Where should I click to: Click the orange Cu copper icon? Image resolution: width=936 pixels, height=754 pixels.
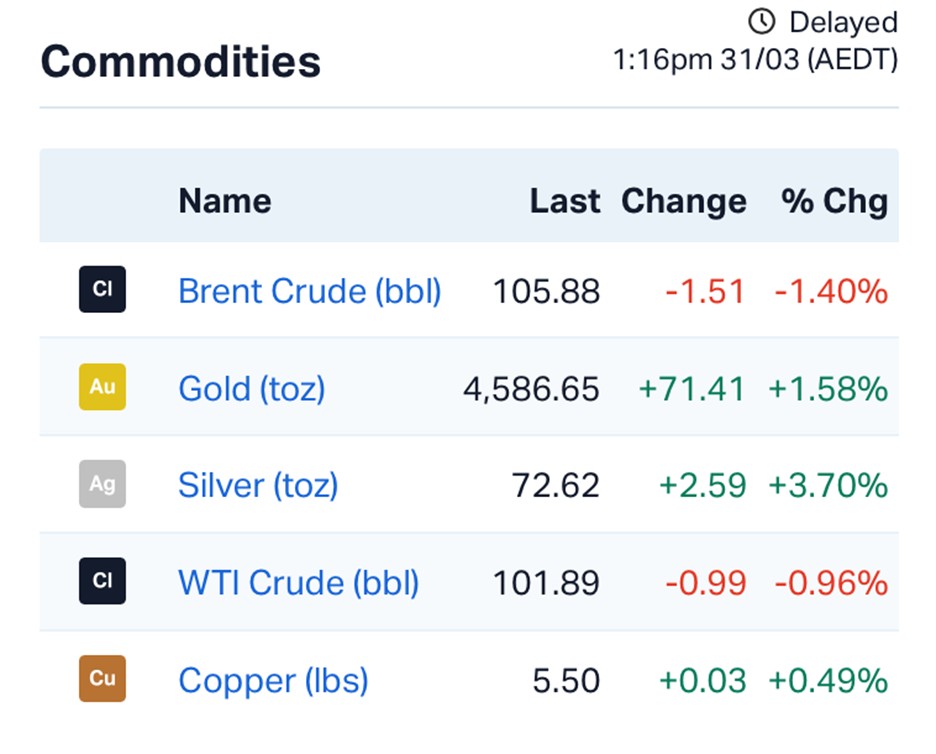(x=102, y=678)
